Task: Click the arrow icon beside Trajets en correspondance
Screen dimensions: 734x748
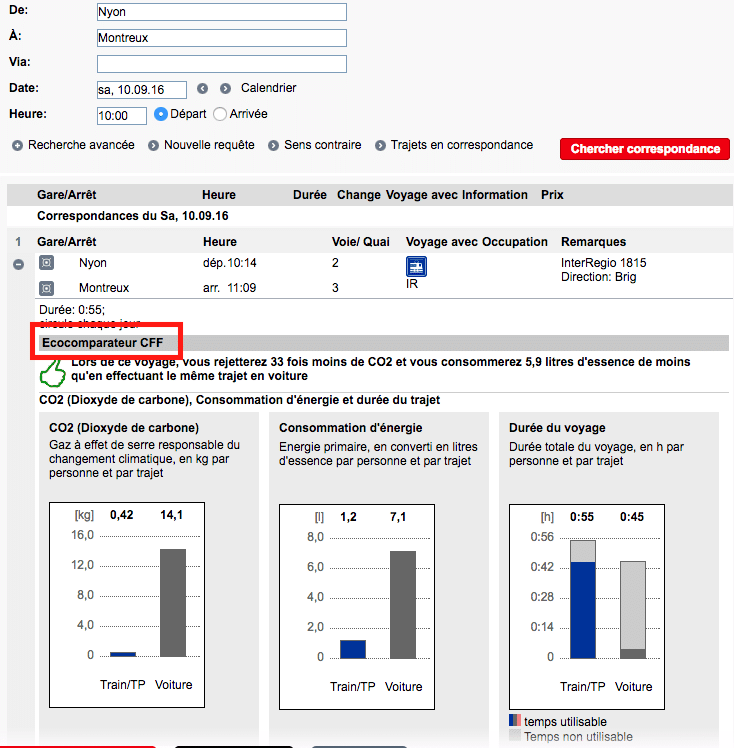Action: (380, 145)
